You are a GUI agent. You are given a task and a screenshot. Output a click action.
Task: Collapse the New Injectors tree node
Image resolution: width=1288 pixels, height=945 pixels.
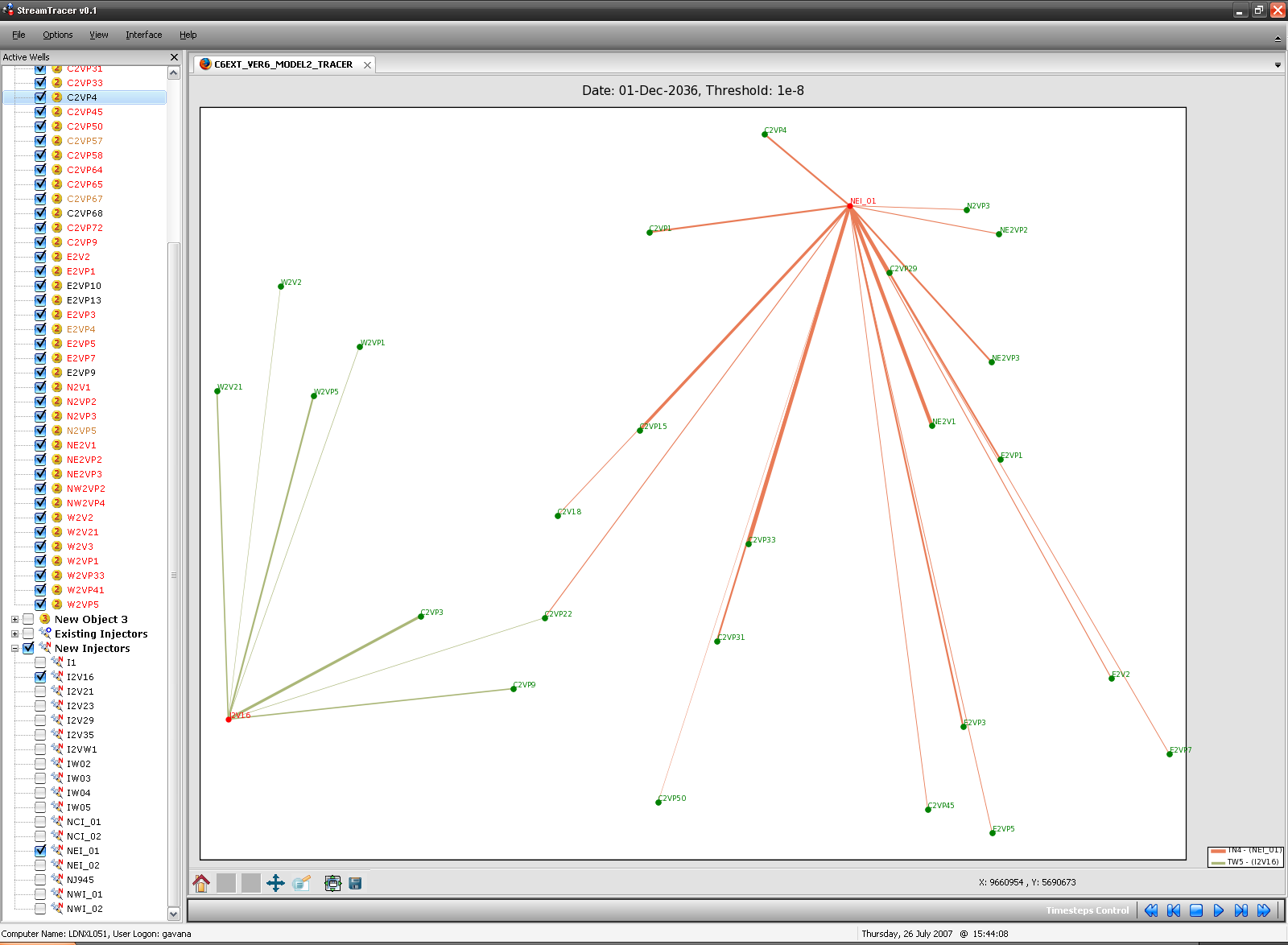point(14,649)
